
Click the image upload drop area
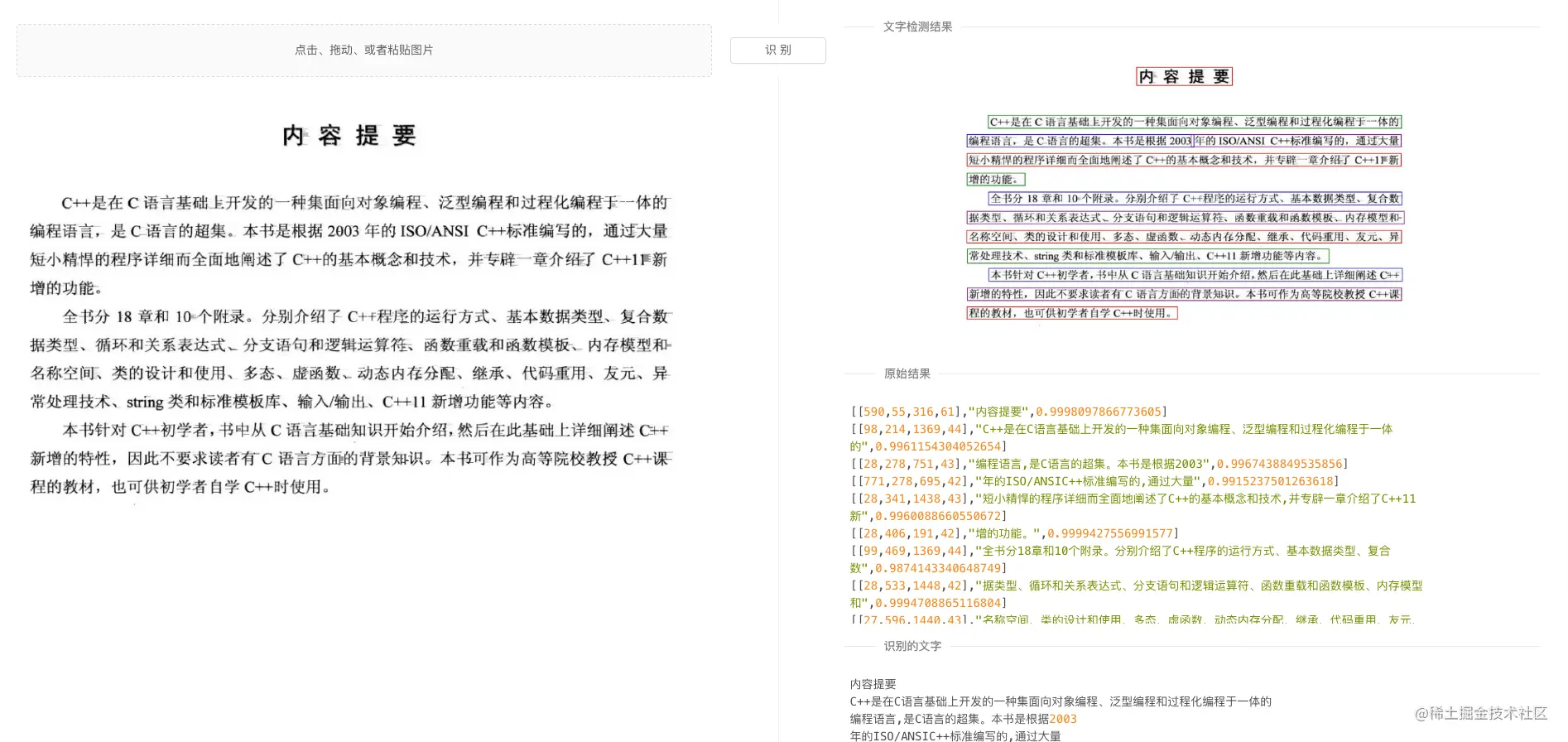tap(364, 51)
